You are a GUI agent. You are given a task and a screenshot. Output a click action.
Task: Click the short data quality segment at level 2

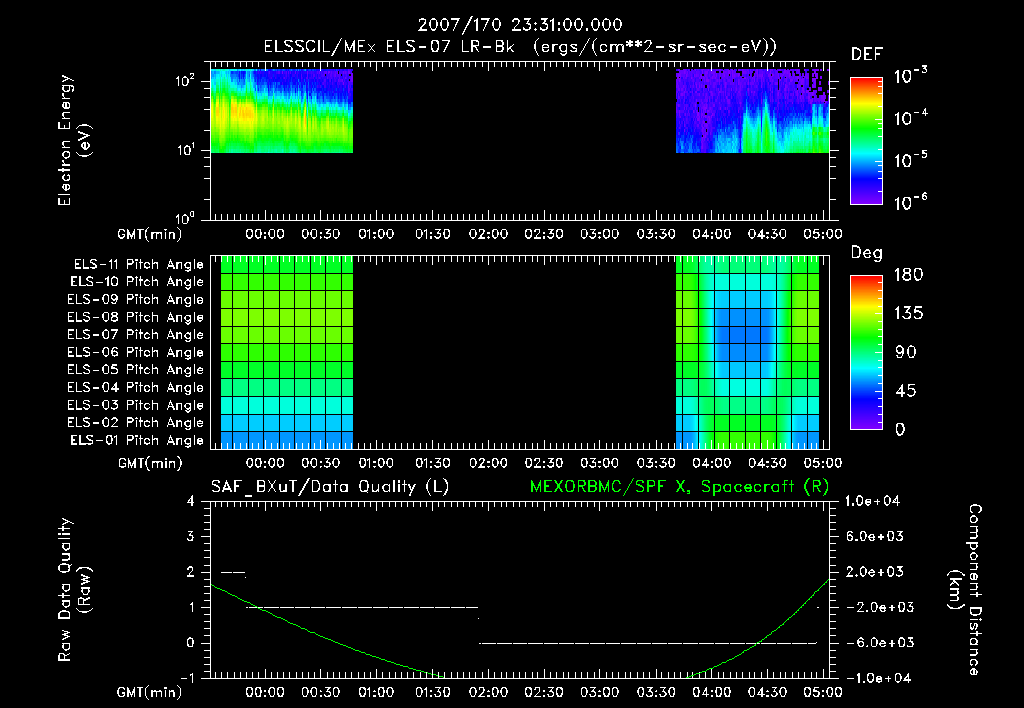click(x=233, y=573)
